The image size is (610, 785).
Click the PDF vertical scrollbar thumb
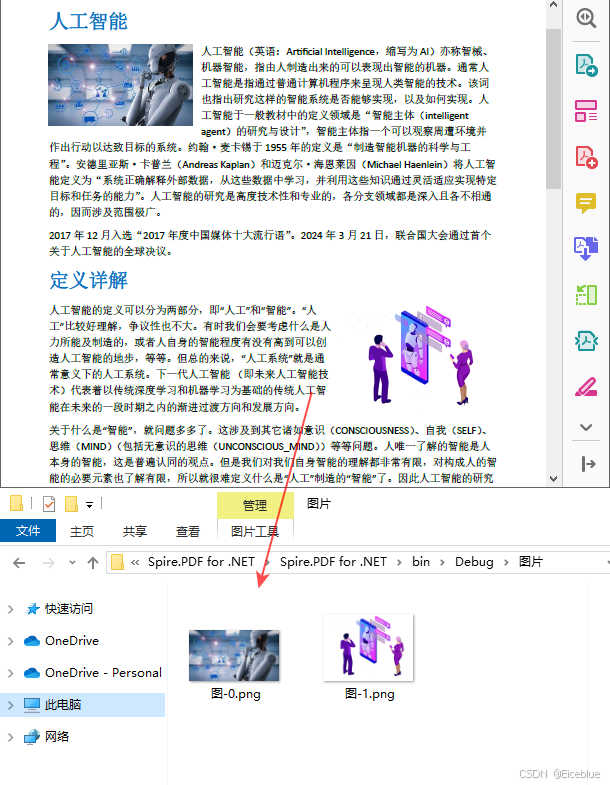point(553,109)
